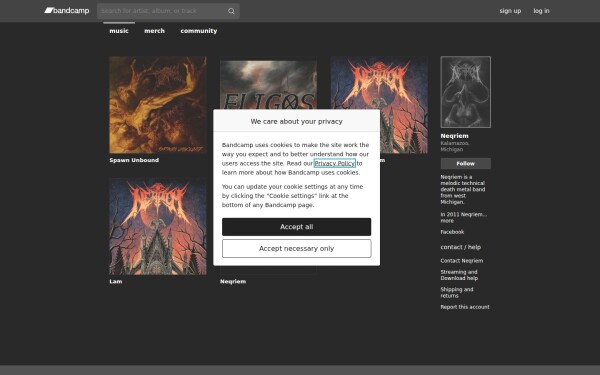Open the Privacy Policy link
Image resolution: width=600 pixels, height=375 pixels.
click(334, 163)
